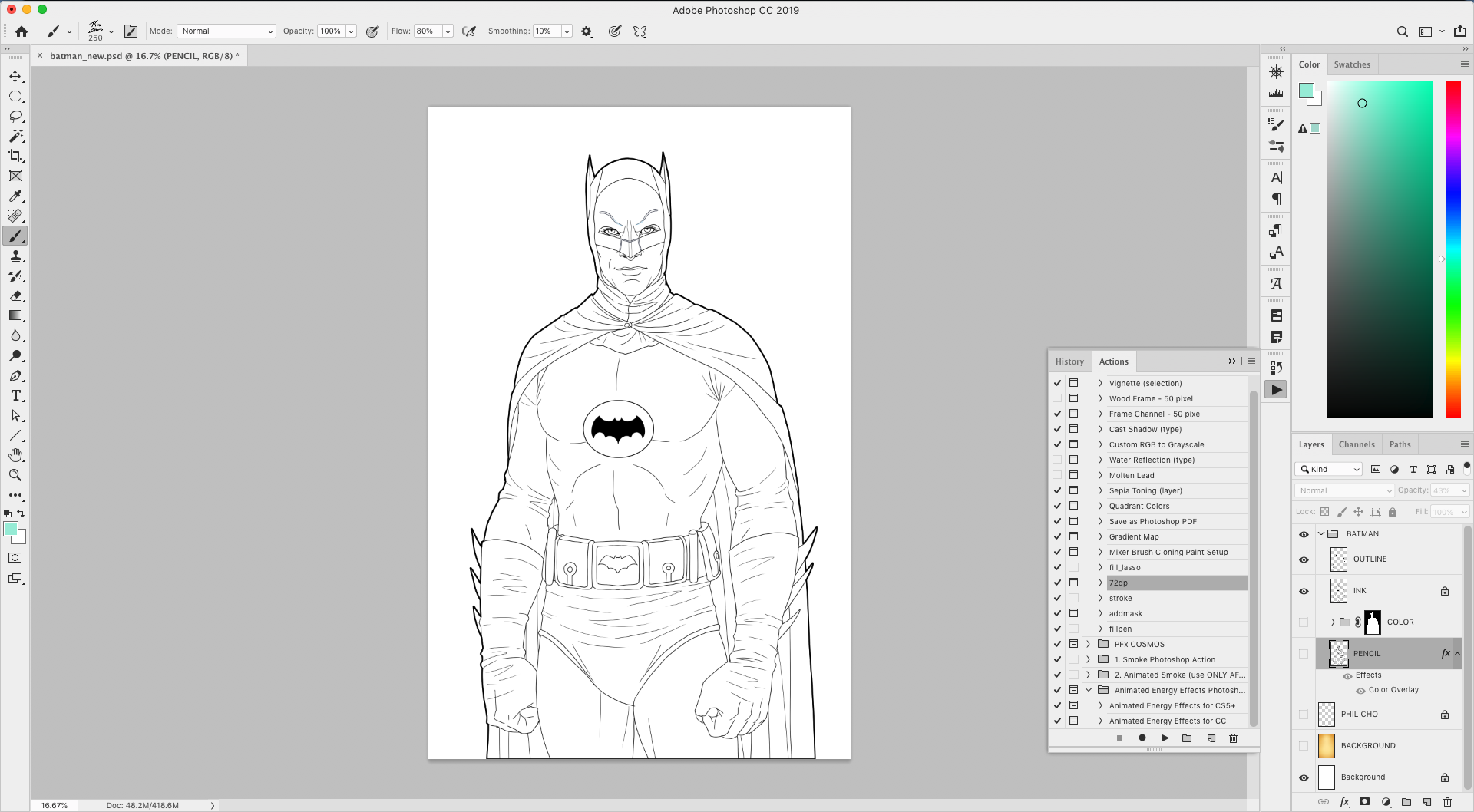
Task: Toggle the Molten Lead action checkmark
Action: 1057,475
